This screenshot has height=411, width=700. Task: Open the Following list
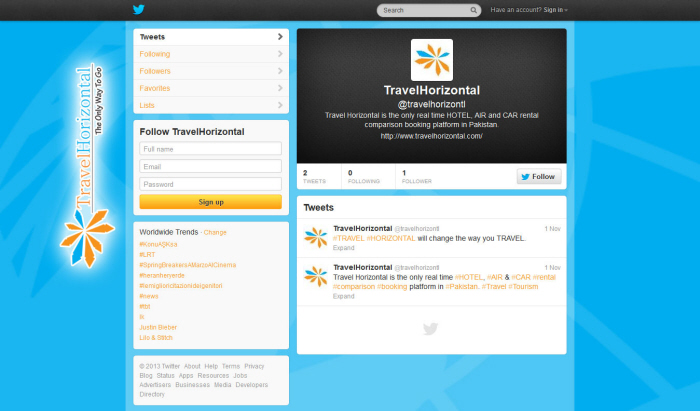point(211,54)
